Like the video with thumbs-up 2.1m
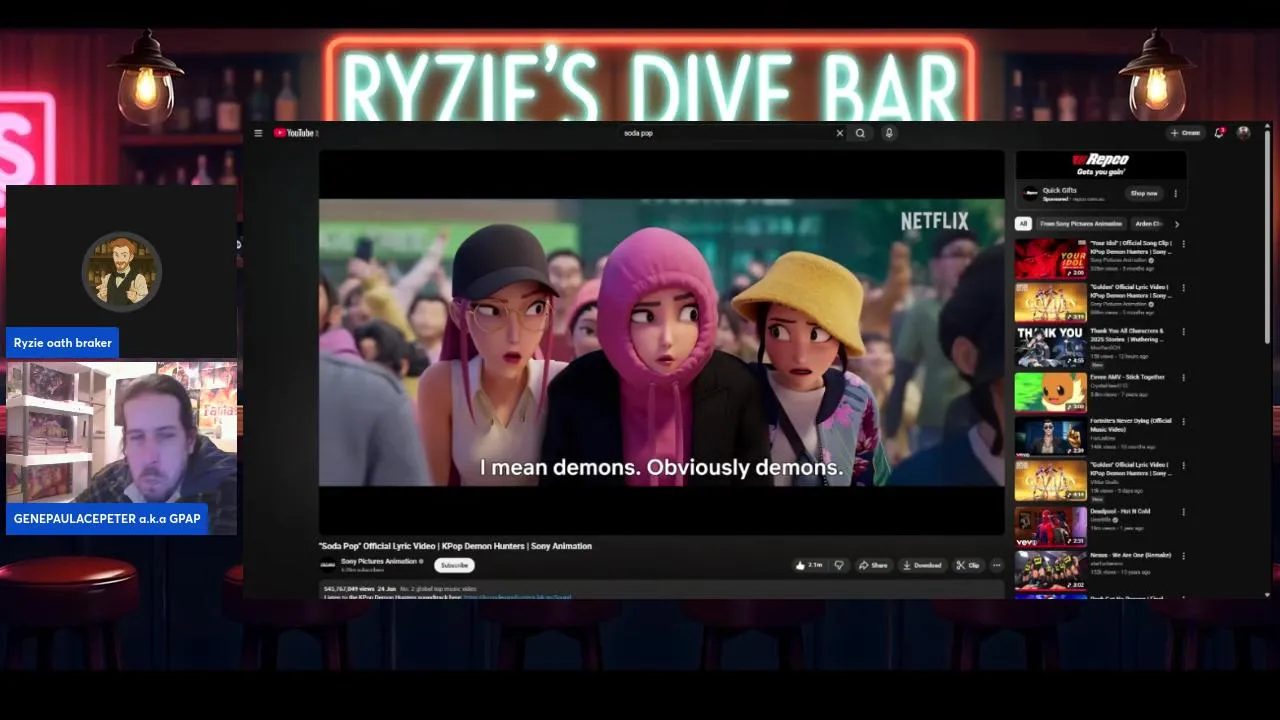This screenshot has height=720, width=1280. coord(808,565)
